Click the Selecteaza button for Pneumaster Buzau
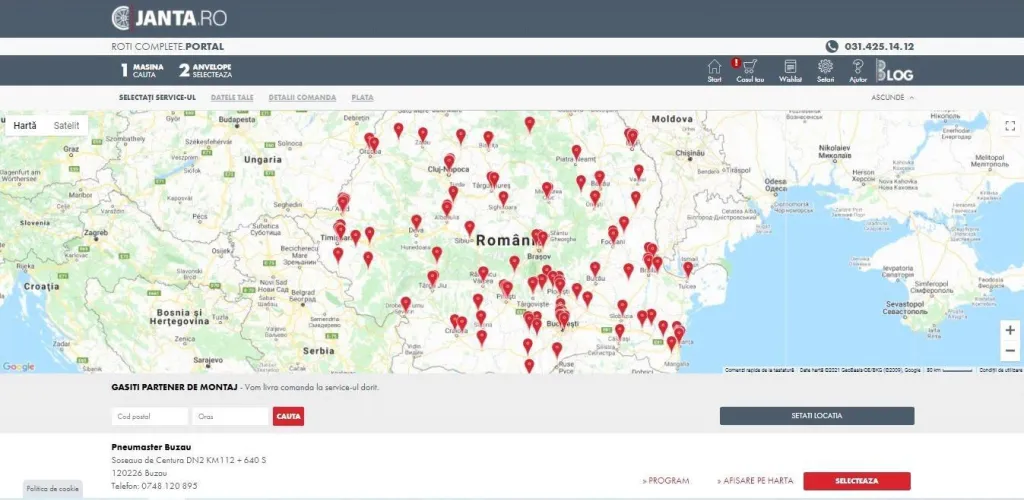The image size is (1024, 500). 856,481
